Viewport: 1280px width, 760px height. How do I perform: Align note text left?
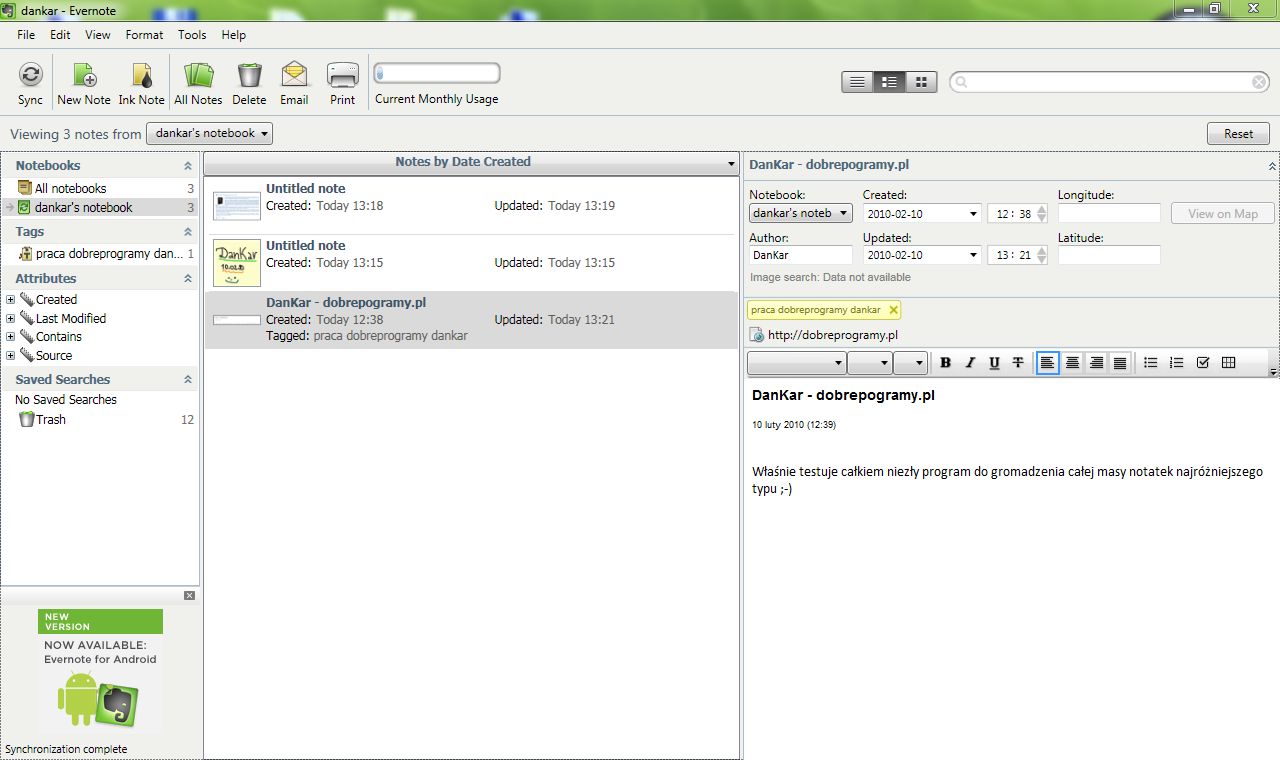point(1048,363)
